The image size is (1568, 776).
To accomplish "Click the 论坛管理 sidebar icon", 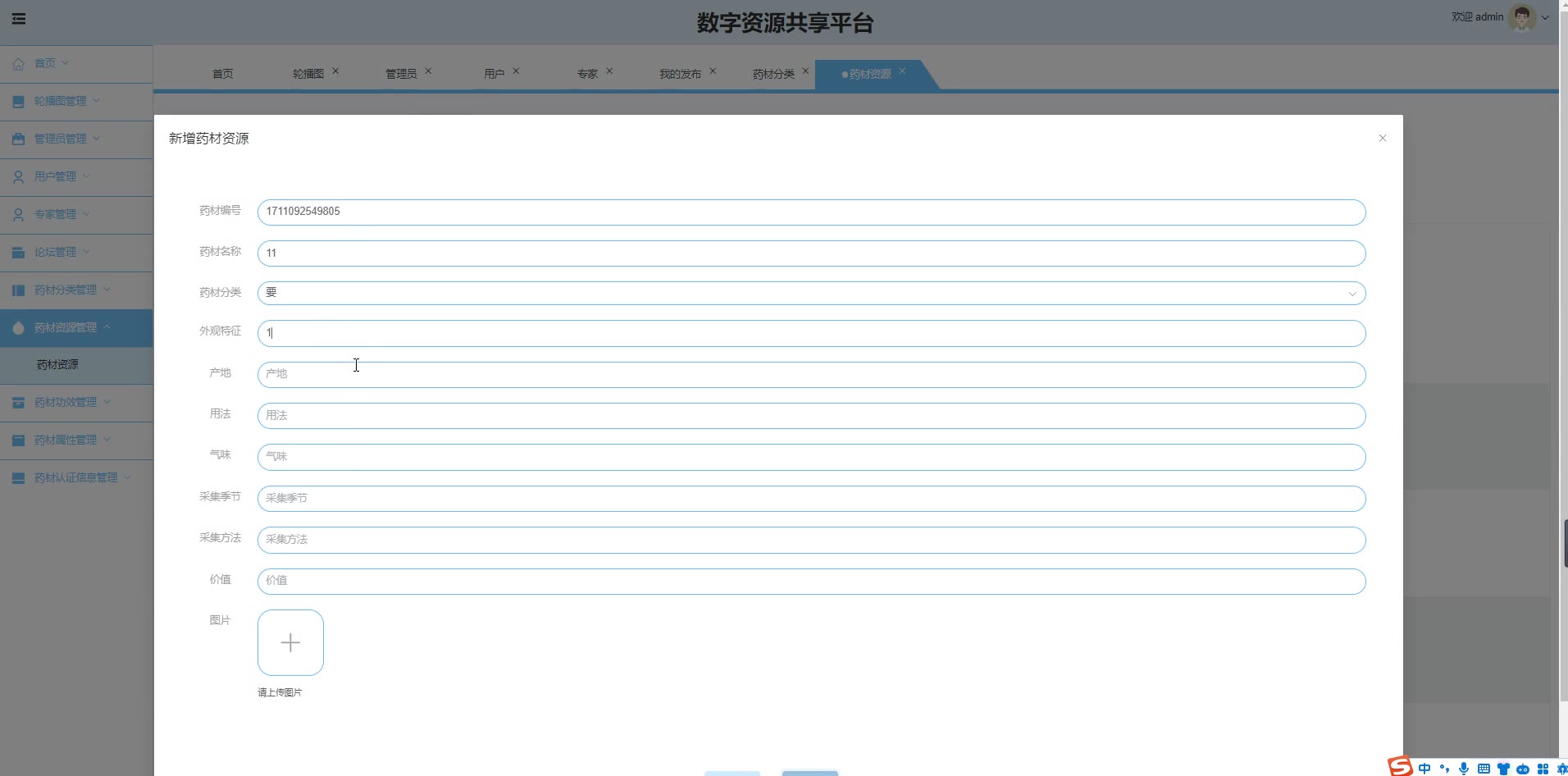I will (18, 252).
